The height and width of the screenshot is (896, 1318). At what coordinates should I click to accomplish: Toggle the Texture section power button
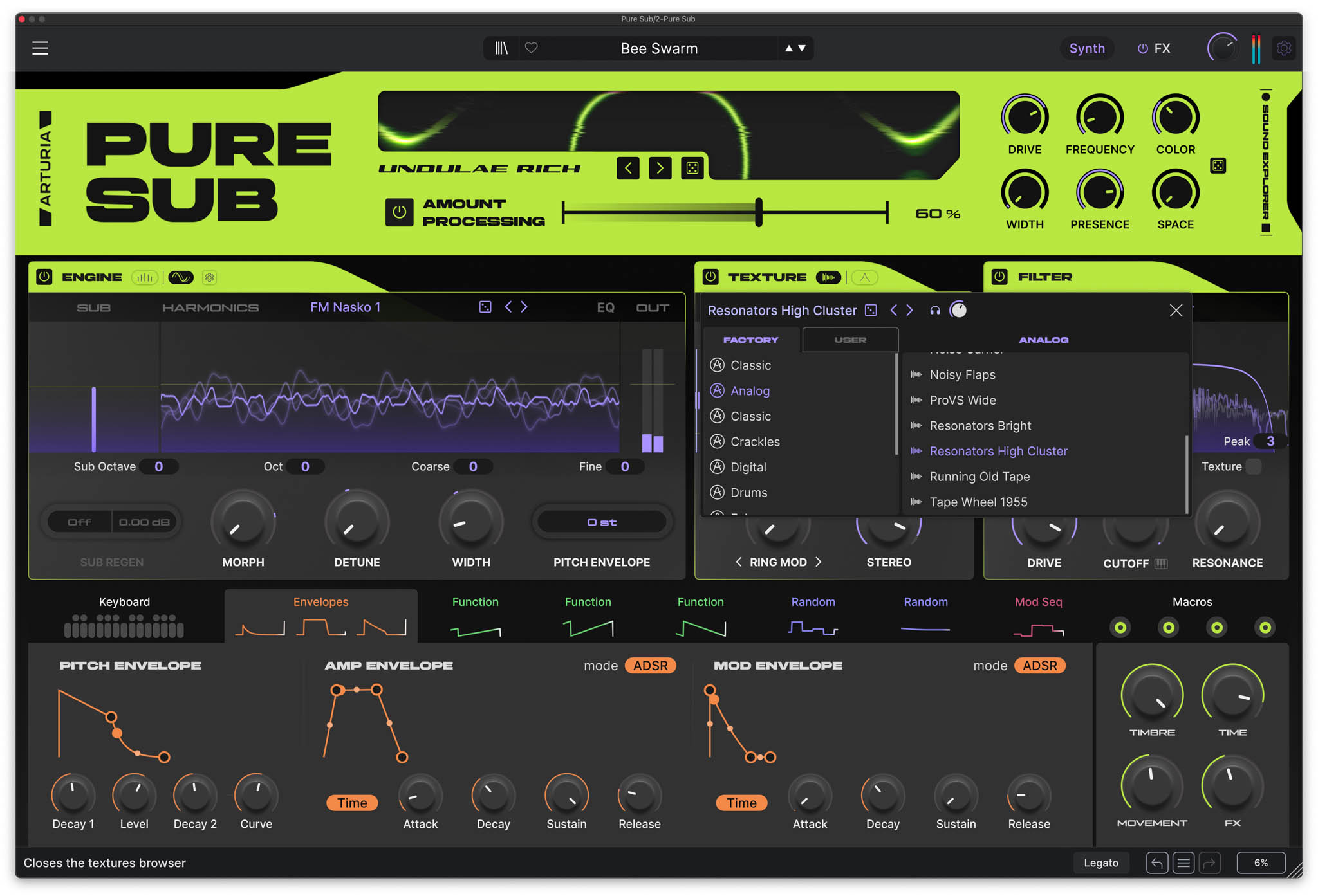710,277
